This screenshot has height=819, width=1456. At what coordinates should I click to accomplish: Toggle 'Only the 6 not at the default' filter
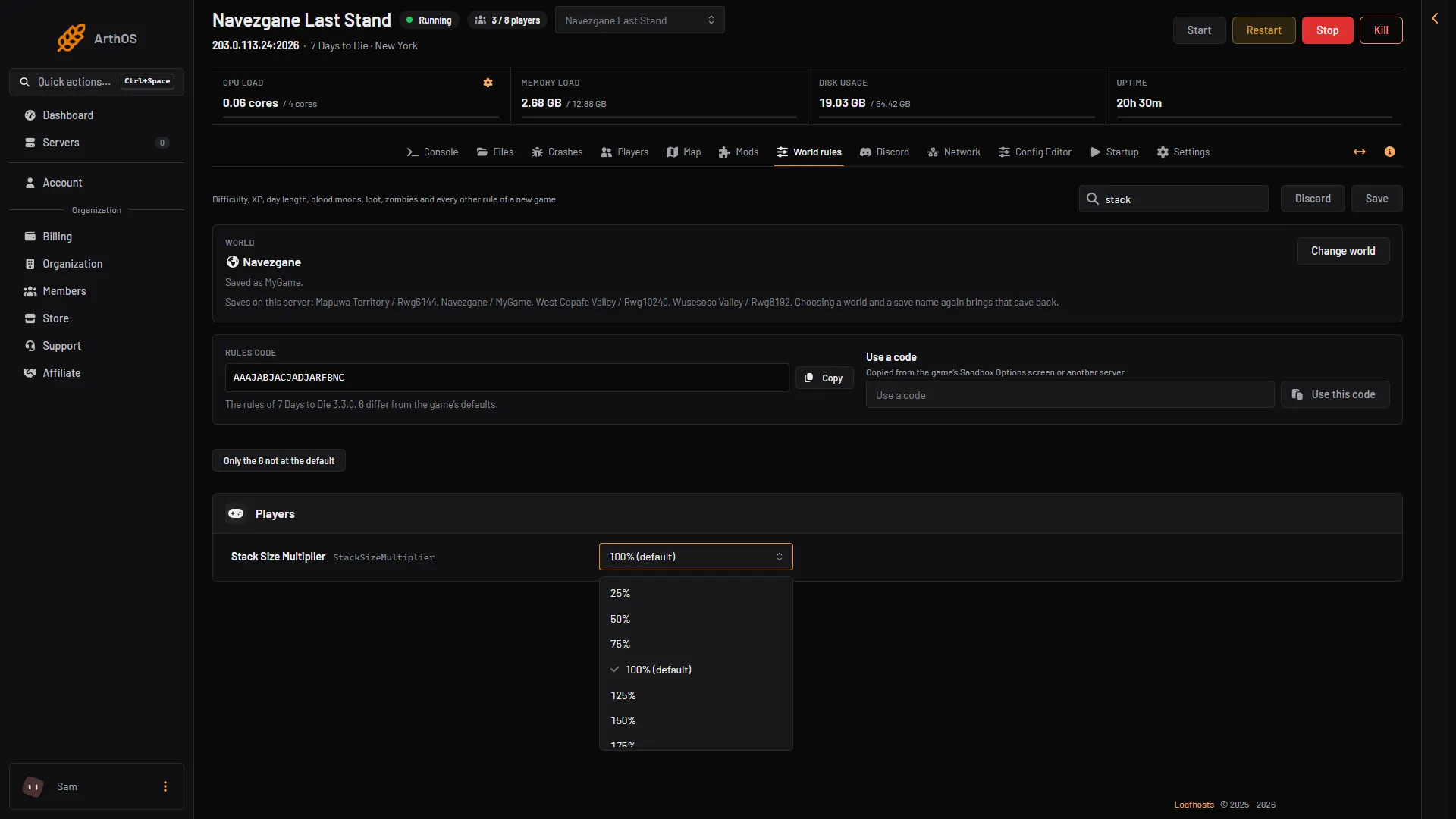tap(279, 460)
